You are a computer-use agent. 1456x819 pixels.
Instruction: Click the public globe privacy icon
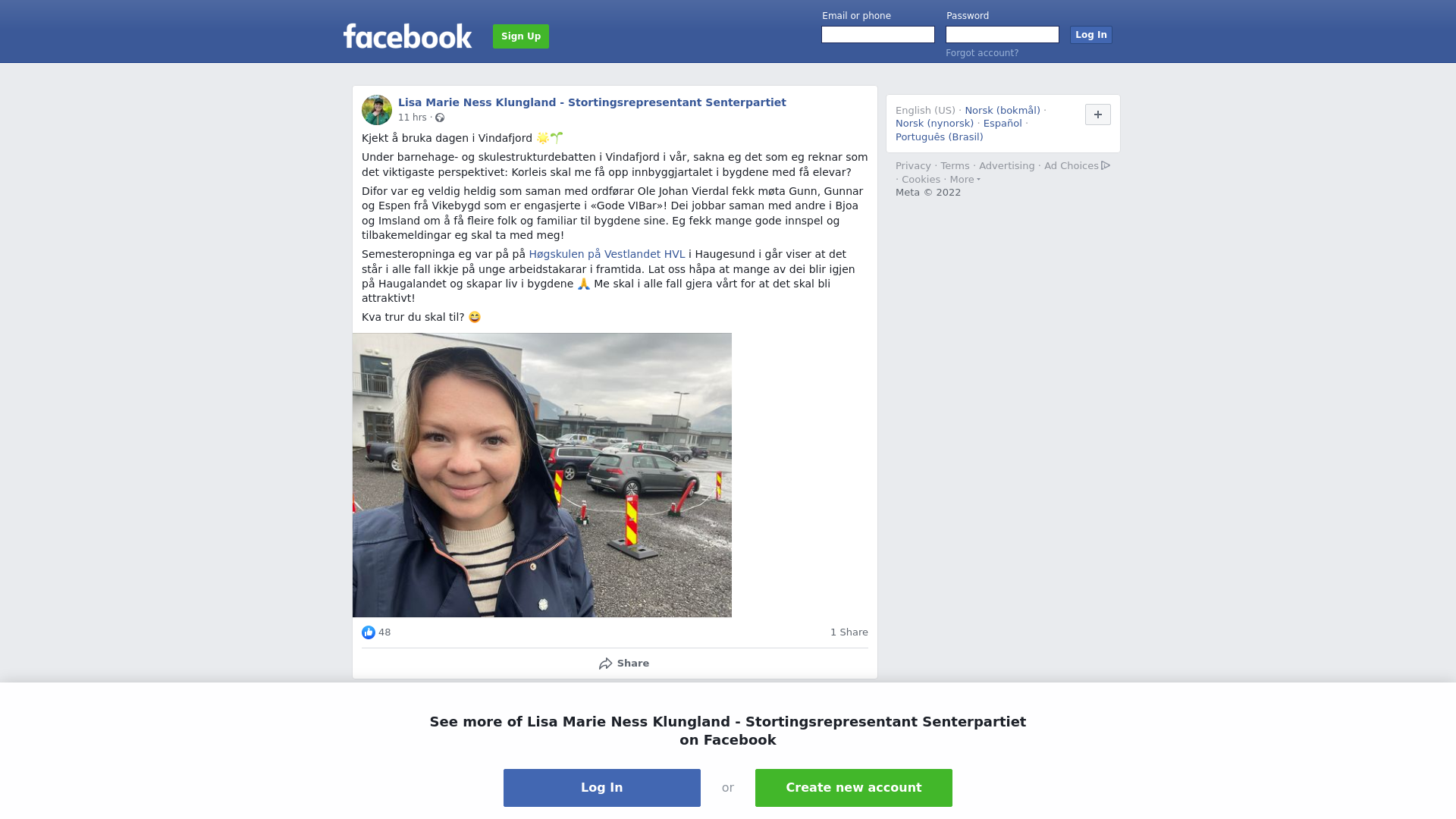(440, 118)
